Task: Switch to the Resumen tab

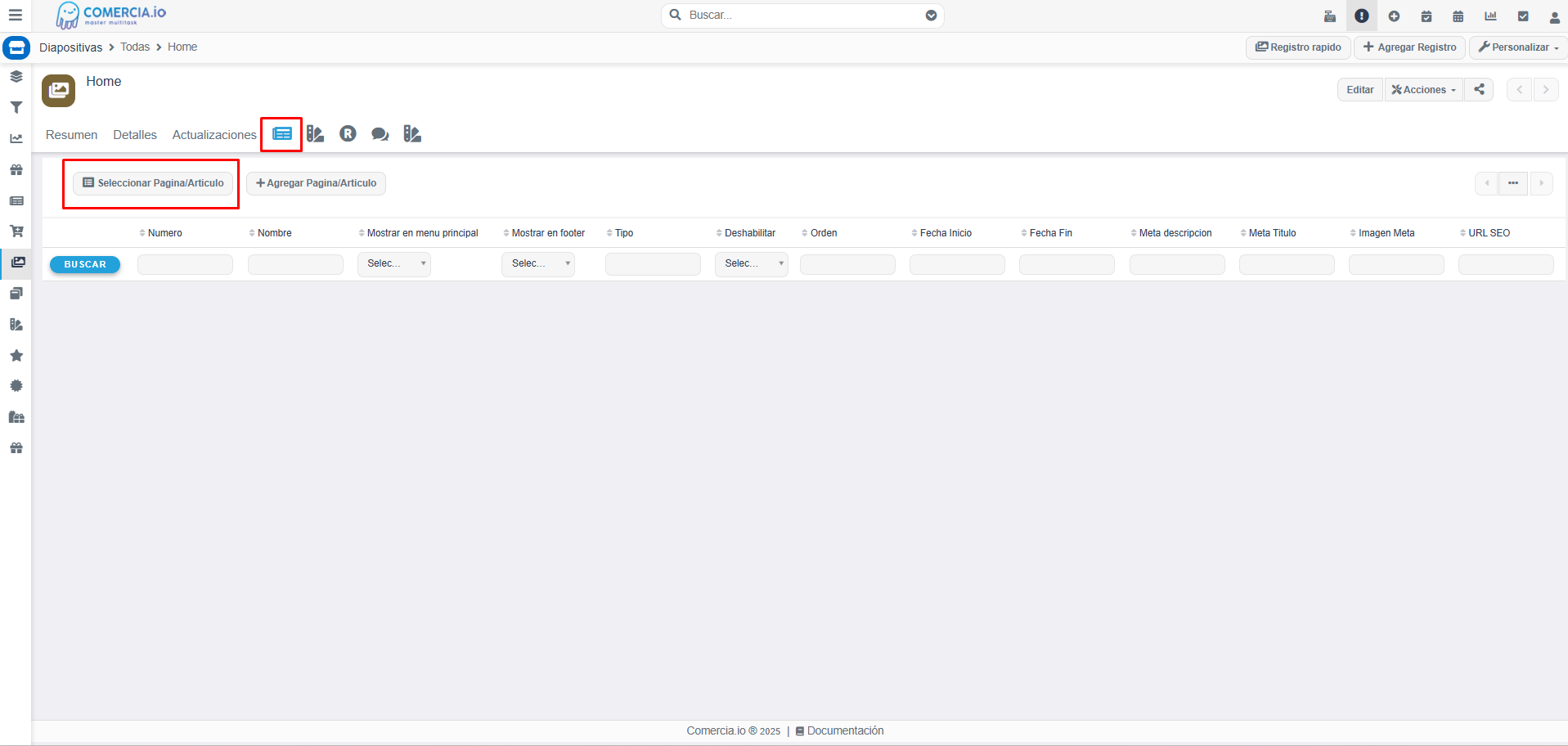Action: (71, 135)
